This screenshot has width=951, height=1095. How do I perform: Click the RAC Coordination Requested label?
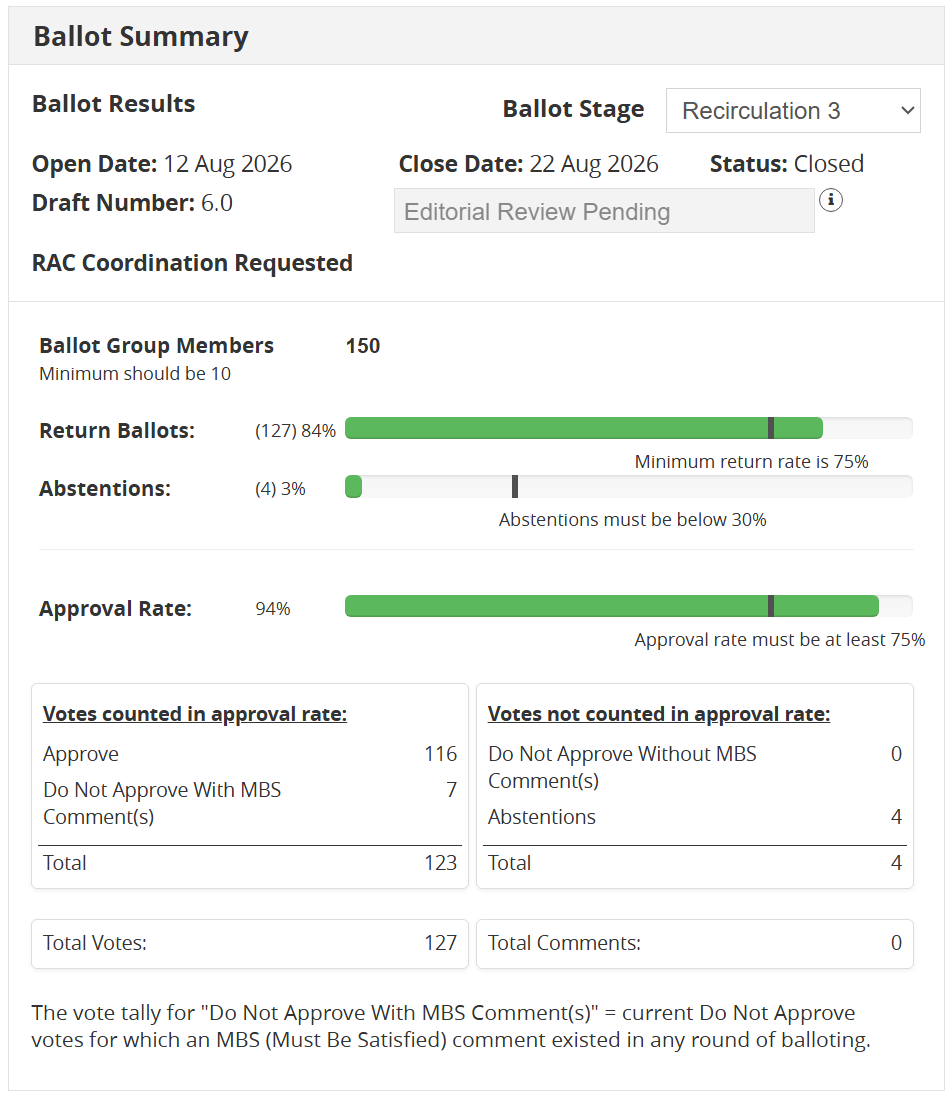point(192,263)
